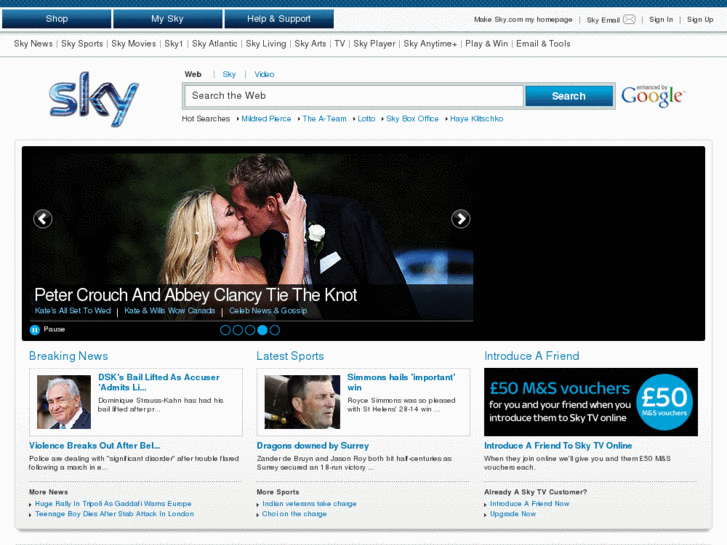Viewport: 727px width, 545px height.
Task: Click the Upgrade Now link
Action: pyautogui.click(x=513, y=514)
